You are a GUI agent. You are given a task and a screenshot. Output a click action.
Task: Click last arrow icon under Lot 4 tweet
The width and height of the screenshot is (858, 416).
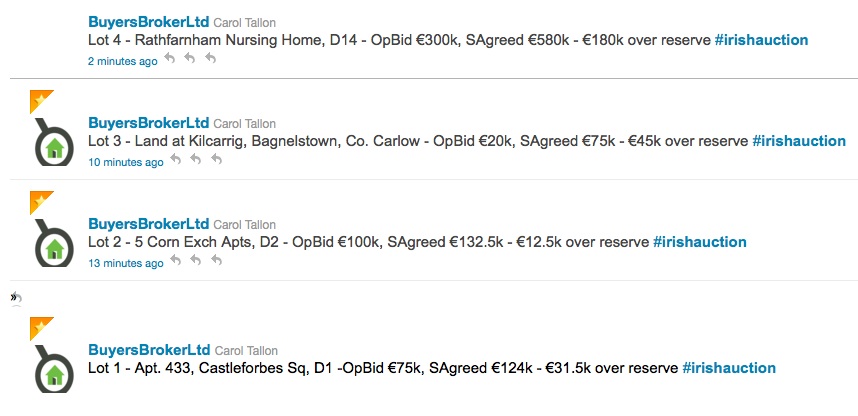tap(210, 60)
